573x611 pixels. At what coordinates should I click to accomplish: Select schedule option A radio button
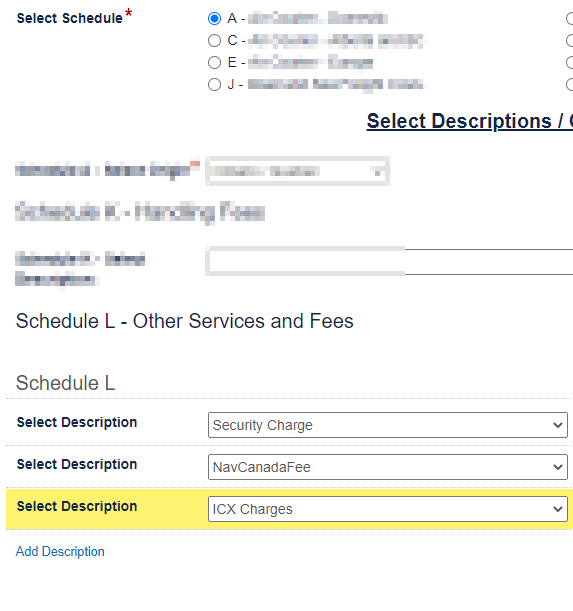click(214, 18)
